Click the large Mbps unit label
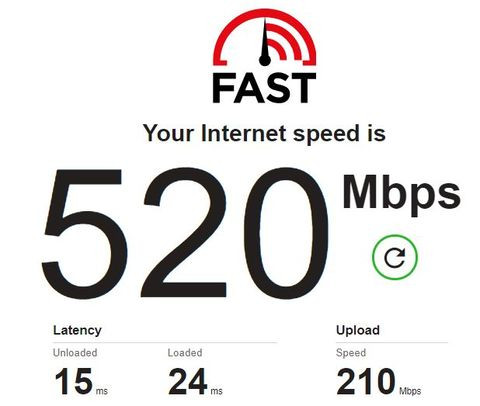Viewport: 480px width, 406px height. pyautogui.click(x=402, y=195)
